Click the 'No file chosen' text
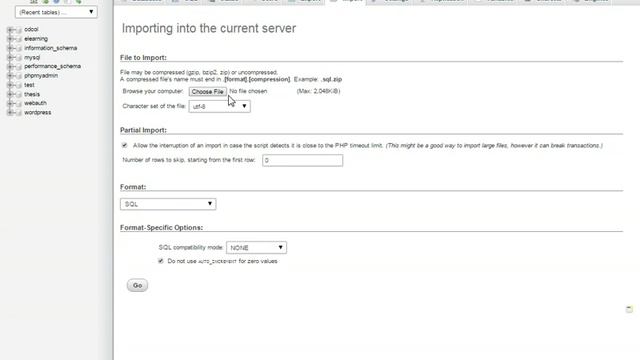This screenshot has height=360, width=640. (248, 91)
